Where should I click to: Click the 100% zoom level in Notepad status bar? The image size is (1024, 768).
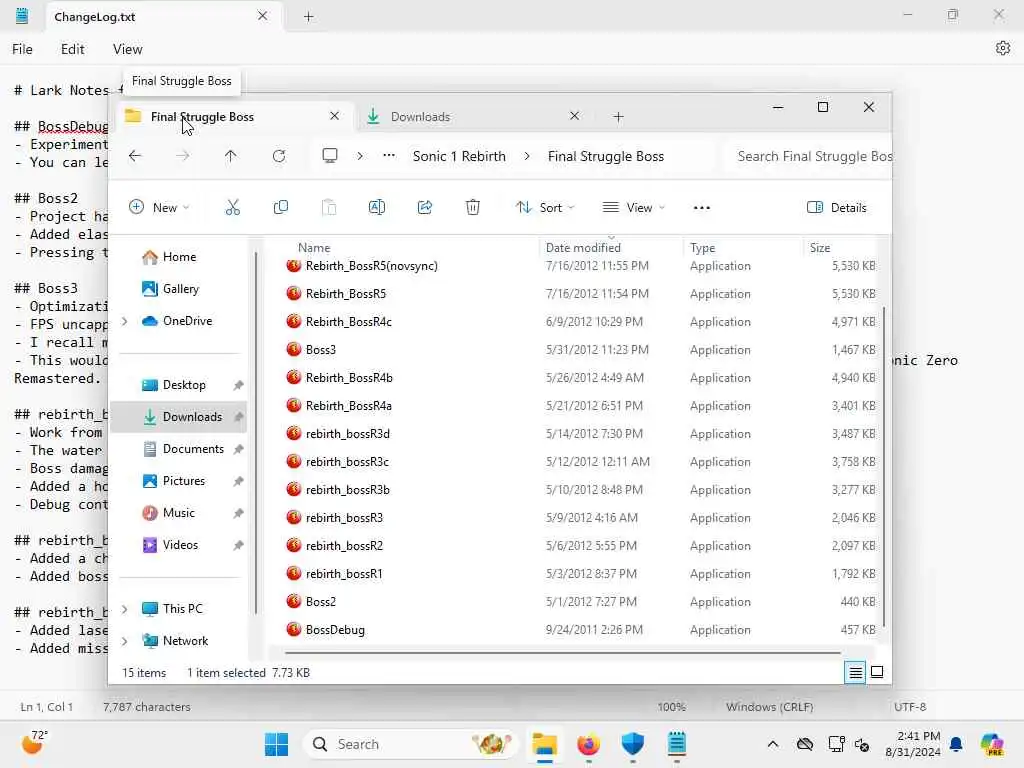pyautogui.click(x=671, y=707)
